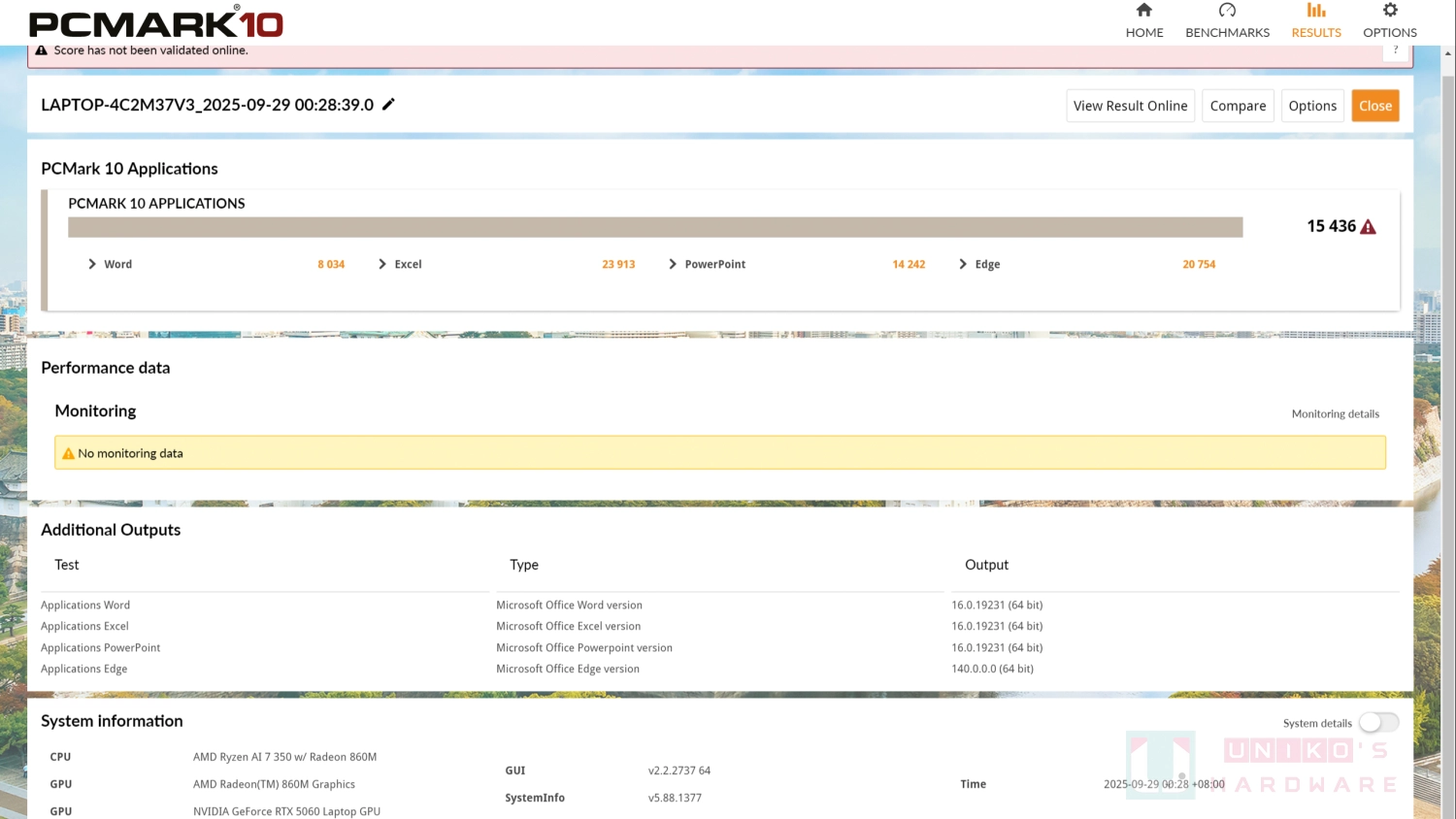This screenshot has width=1456, height=819.
Task: Click the Word score 8 034
Action: pyautogui.click(x=331, y=264)
